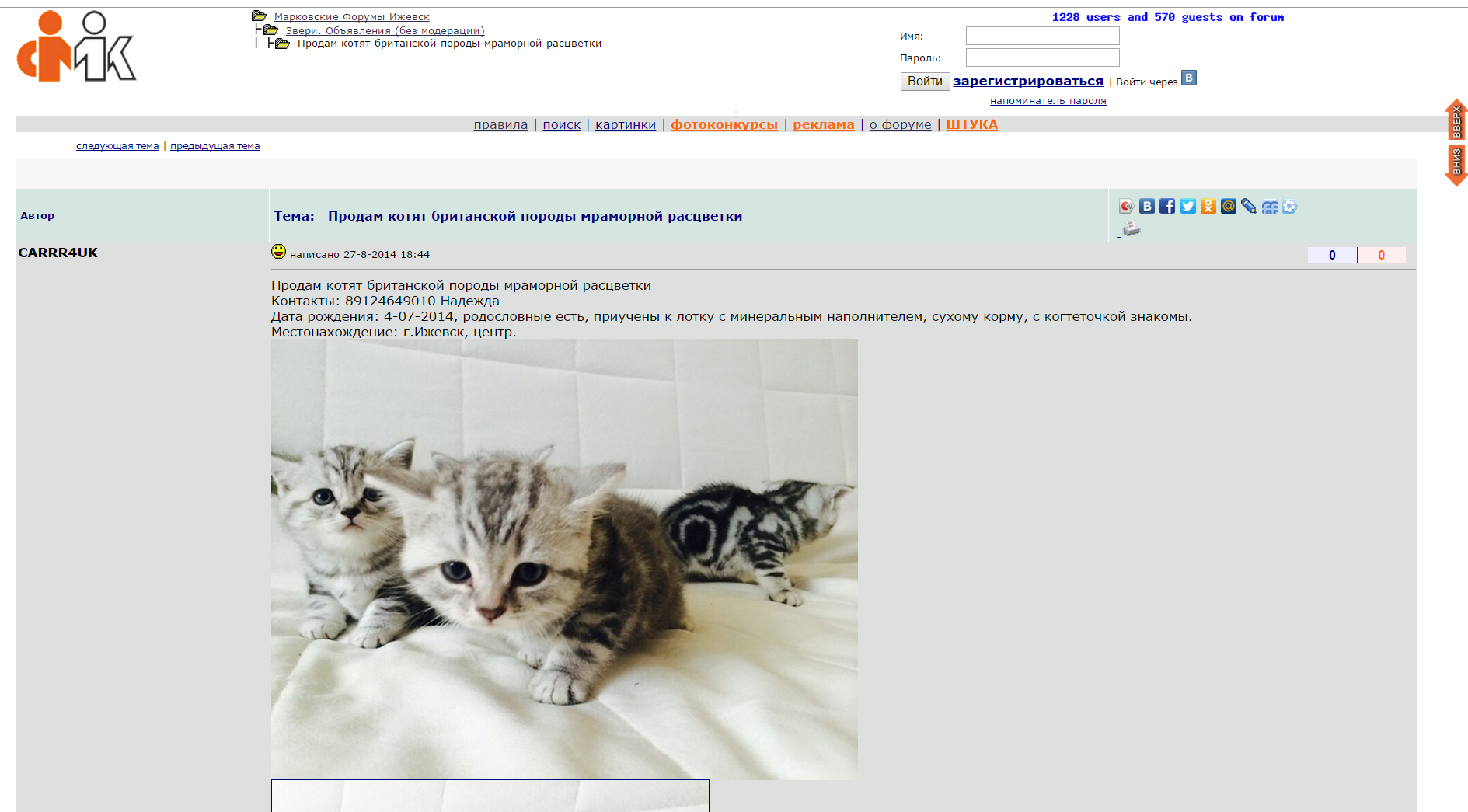Share via Mail.ru @ icon
The image size is (1468, 812).
(1228, 206)
